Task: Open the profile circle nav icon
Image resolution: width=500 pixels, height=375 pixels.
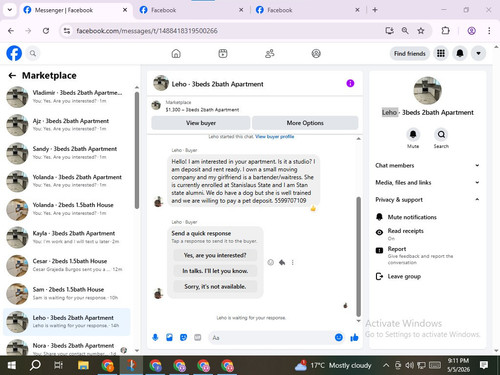Action: [316, 53]
